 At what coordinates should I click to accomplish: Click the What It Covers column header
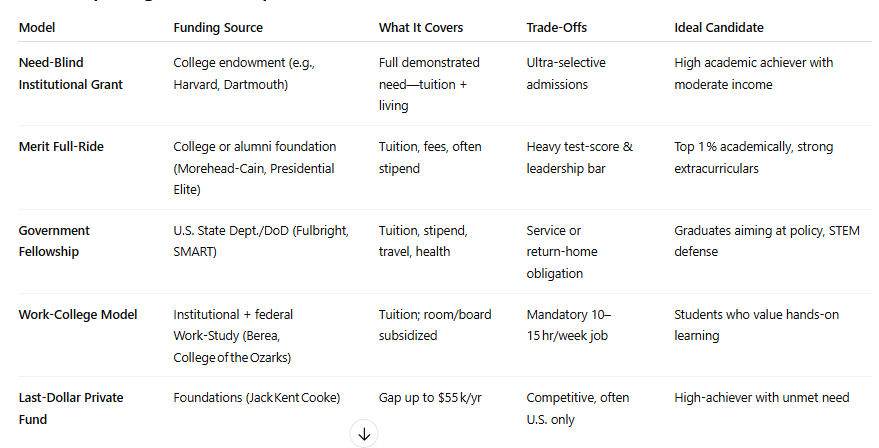421,27
